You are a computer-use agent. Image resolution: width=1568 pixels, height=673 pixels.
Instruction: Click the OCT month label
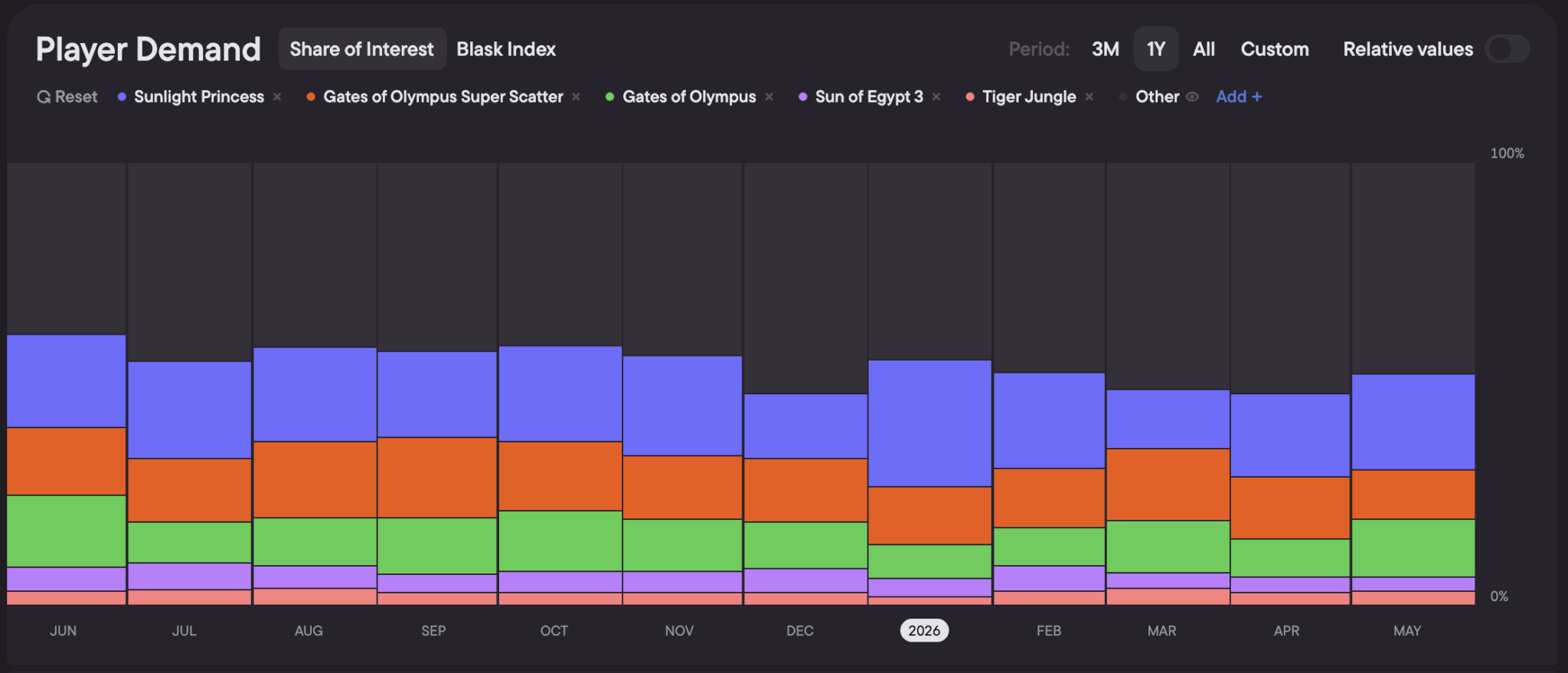(x=554, y=631)
